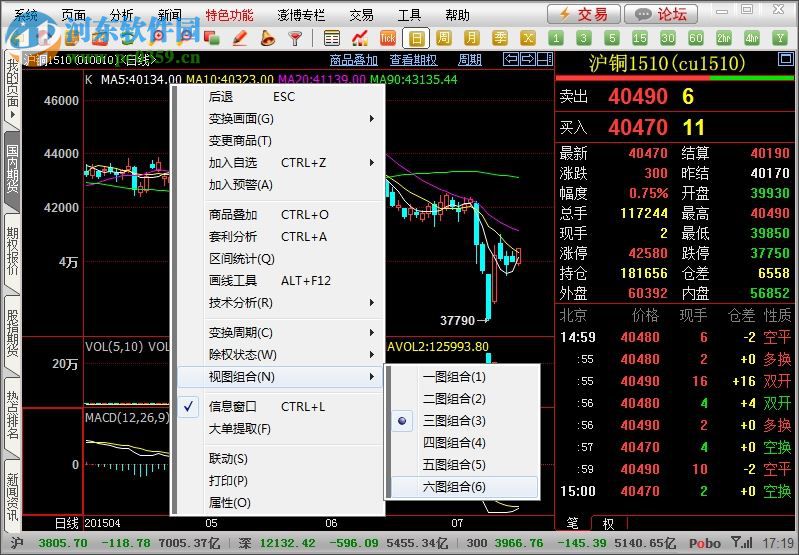The width and height of the screenshot is (799, 555).
Task: Click the signal strength icon in status bar
Action: [x=742, y=542]
